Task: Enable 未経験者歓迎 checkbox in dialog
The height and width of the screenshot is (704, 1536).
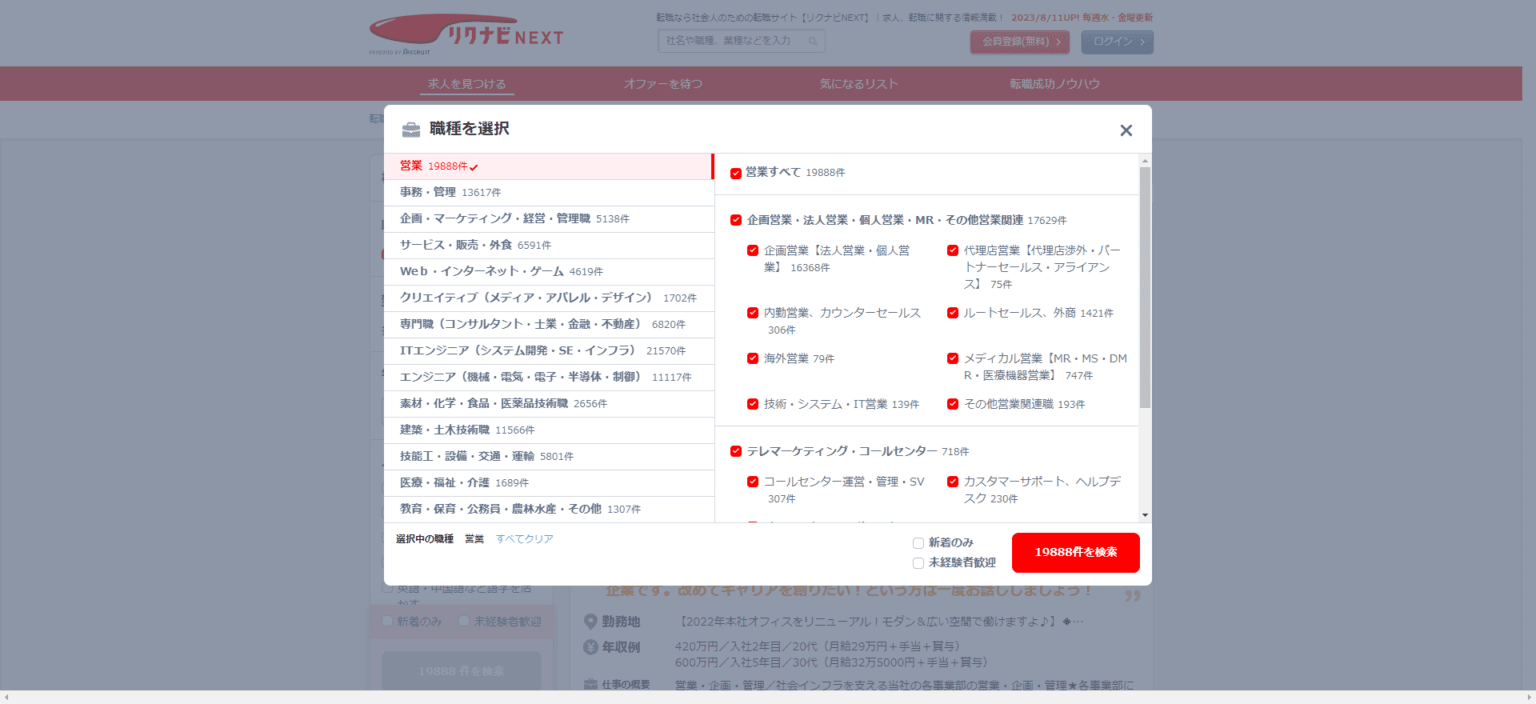Action: tap(918, 563)
